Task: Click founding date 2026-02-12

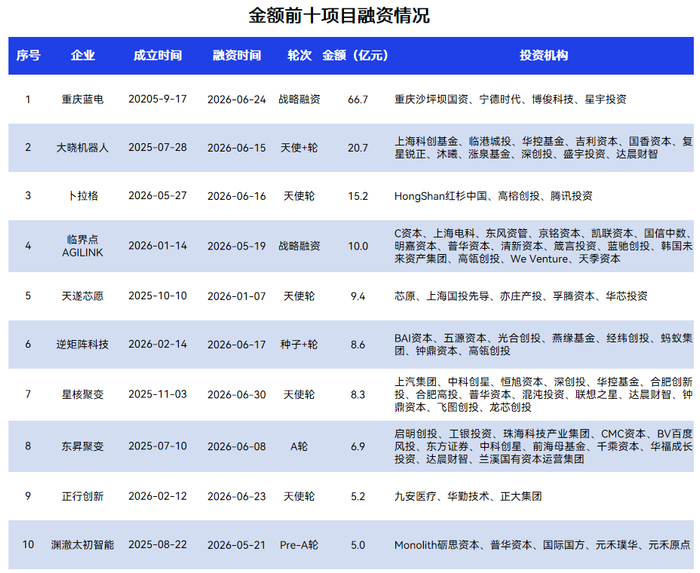Action: (158, 496)
